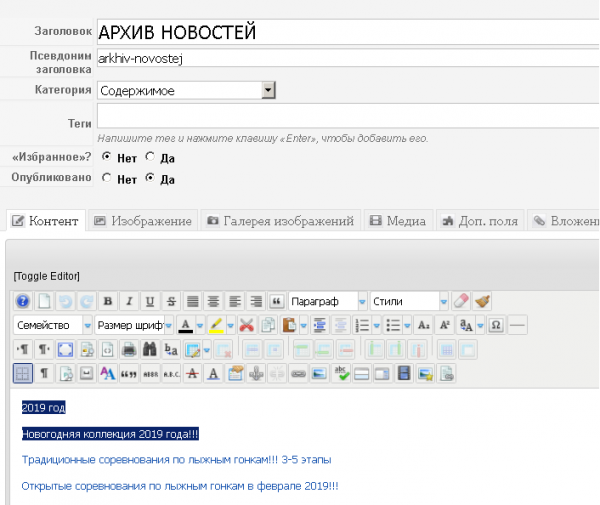
Task: Expand the text color picker arrow
Action: [x=200, y=326]
